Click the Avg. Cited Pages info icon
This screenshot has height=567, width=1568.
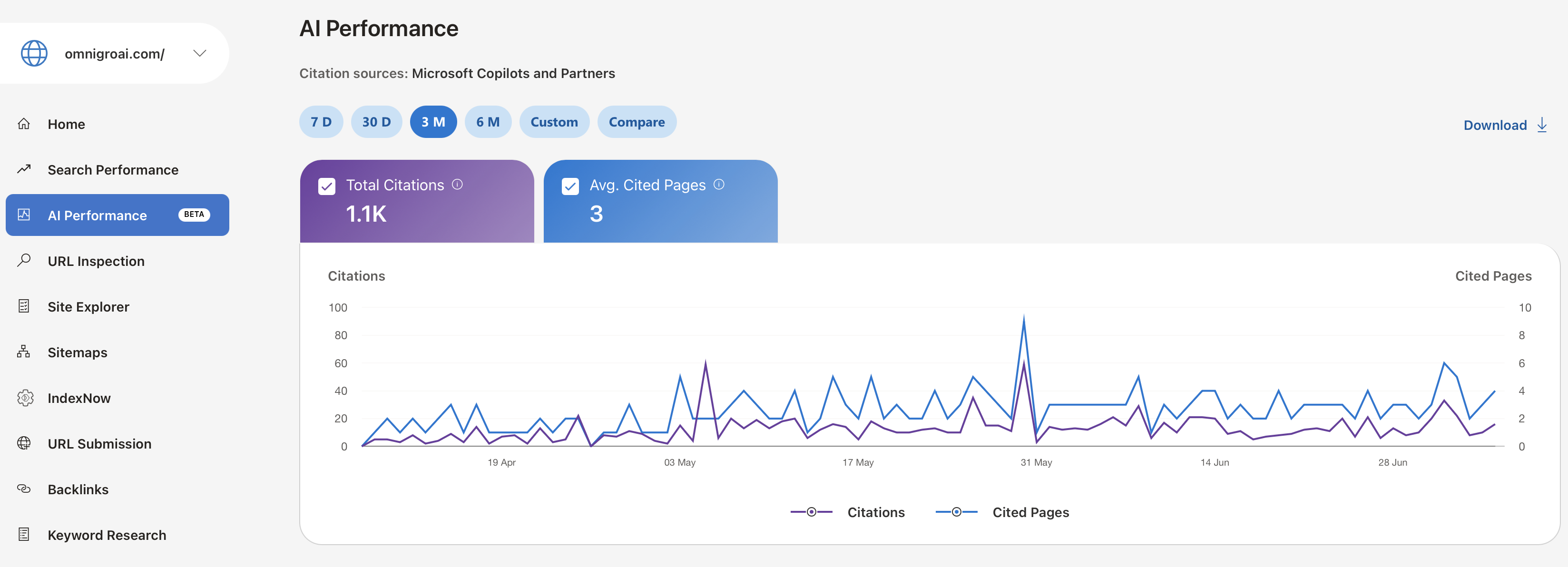[x=719, y=185]
